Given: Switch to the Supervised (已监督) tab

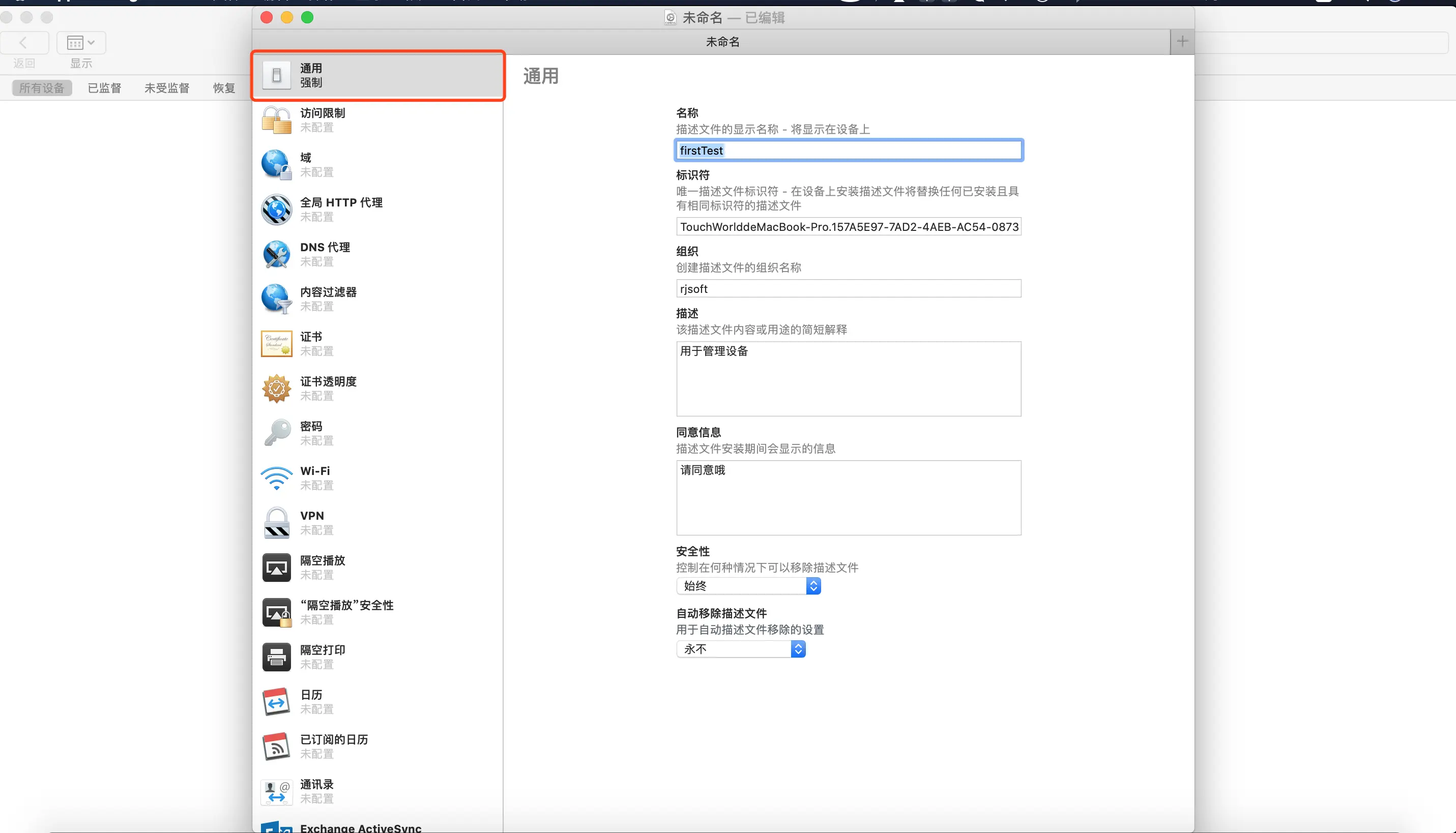Looking at the screenshot, I should click(x=104, y=88).
